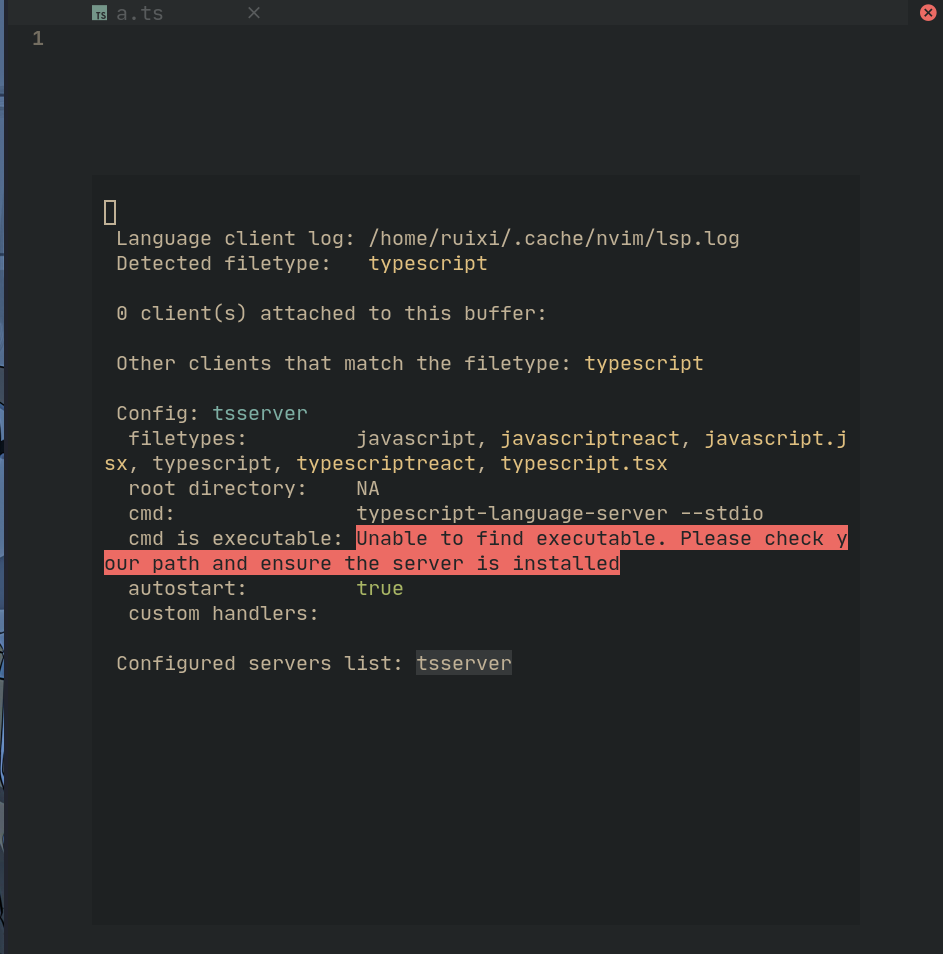Click the 'custom handlers:' line
The width and height of the screenshot is (943, 954).
223,613
